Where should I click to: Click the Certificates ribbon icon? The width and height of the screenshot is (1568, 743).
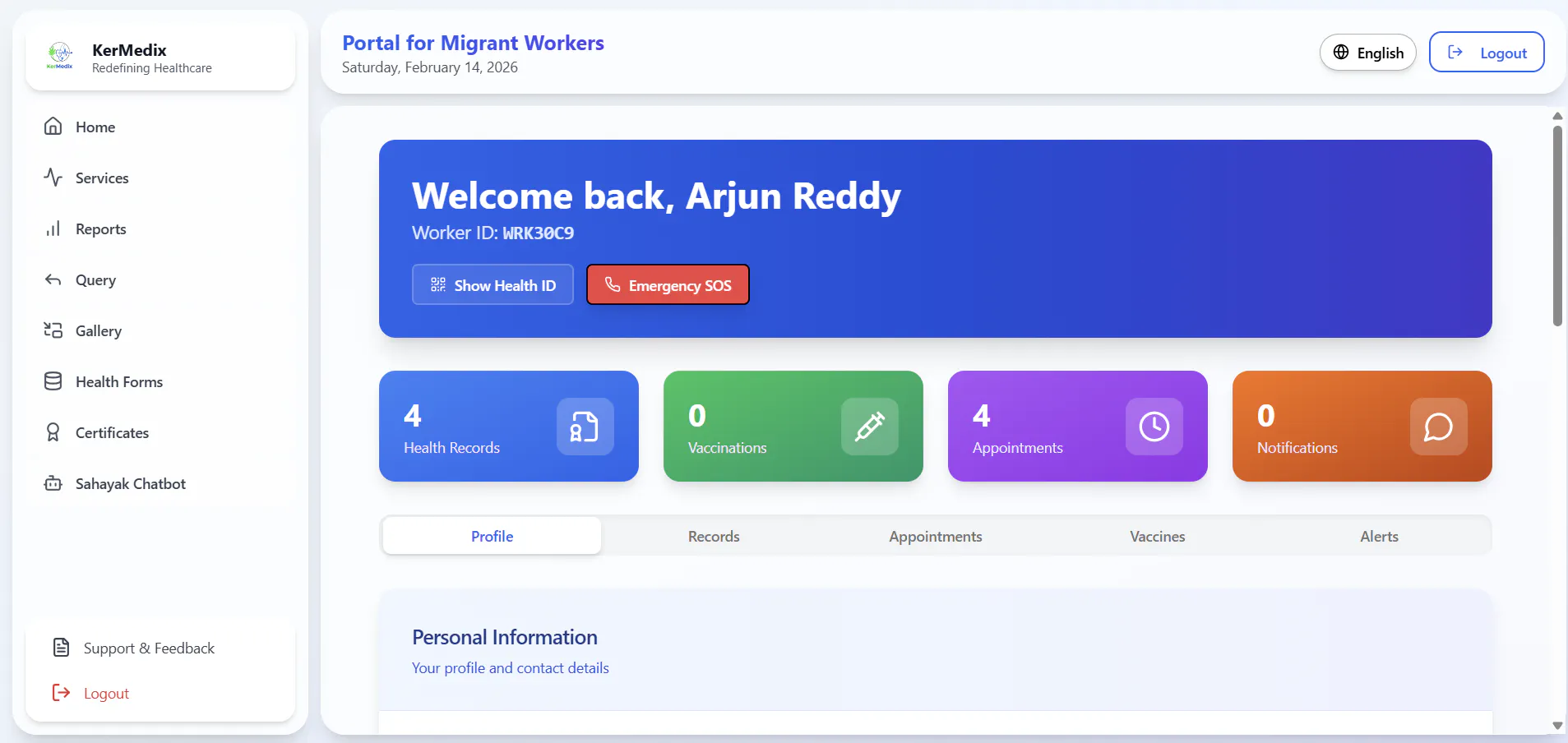tap(53, 432)
